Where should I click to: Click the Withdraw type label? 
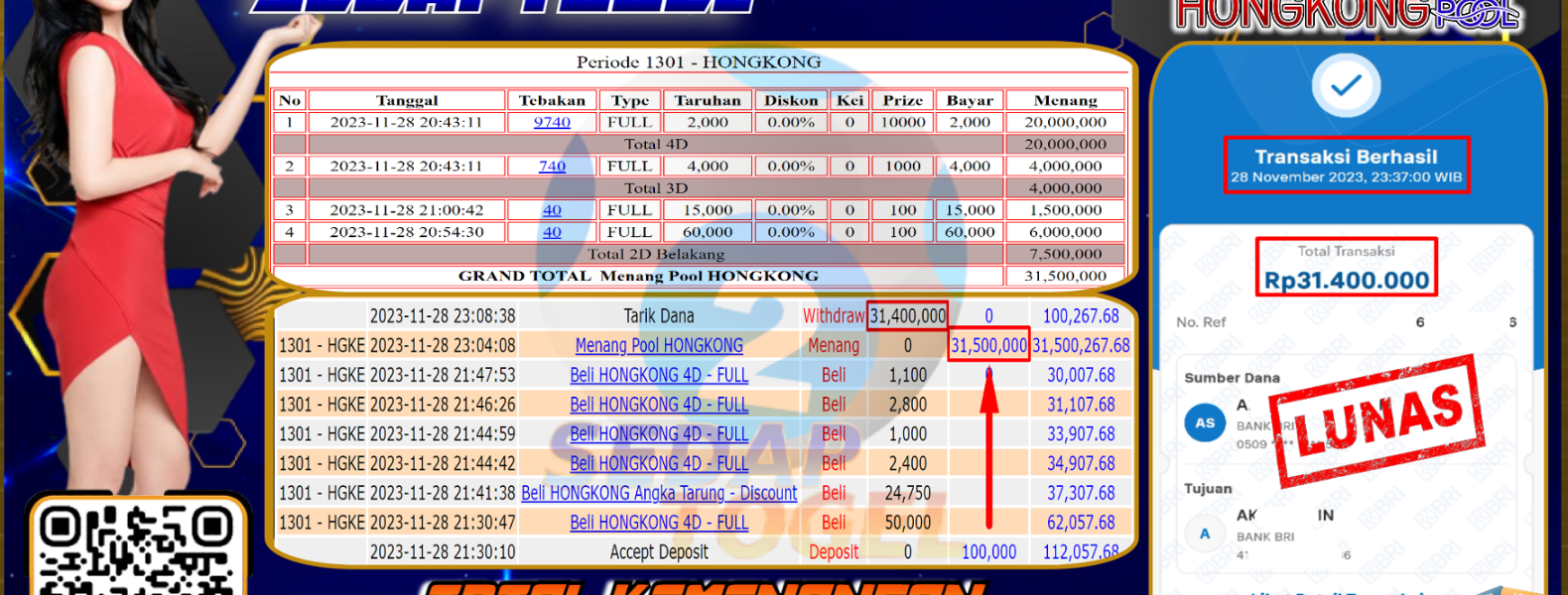(x=834, y=315)
